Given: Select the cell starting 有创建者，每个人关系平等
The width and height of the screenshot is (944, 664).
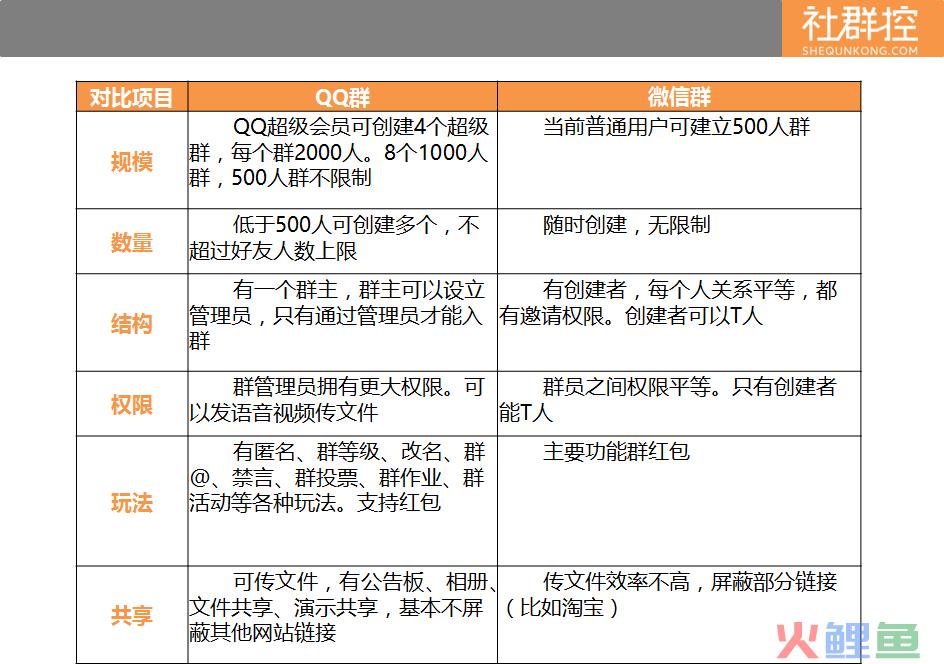Looking at the screenshot, I should coord(679,323).
